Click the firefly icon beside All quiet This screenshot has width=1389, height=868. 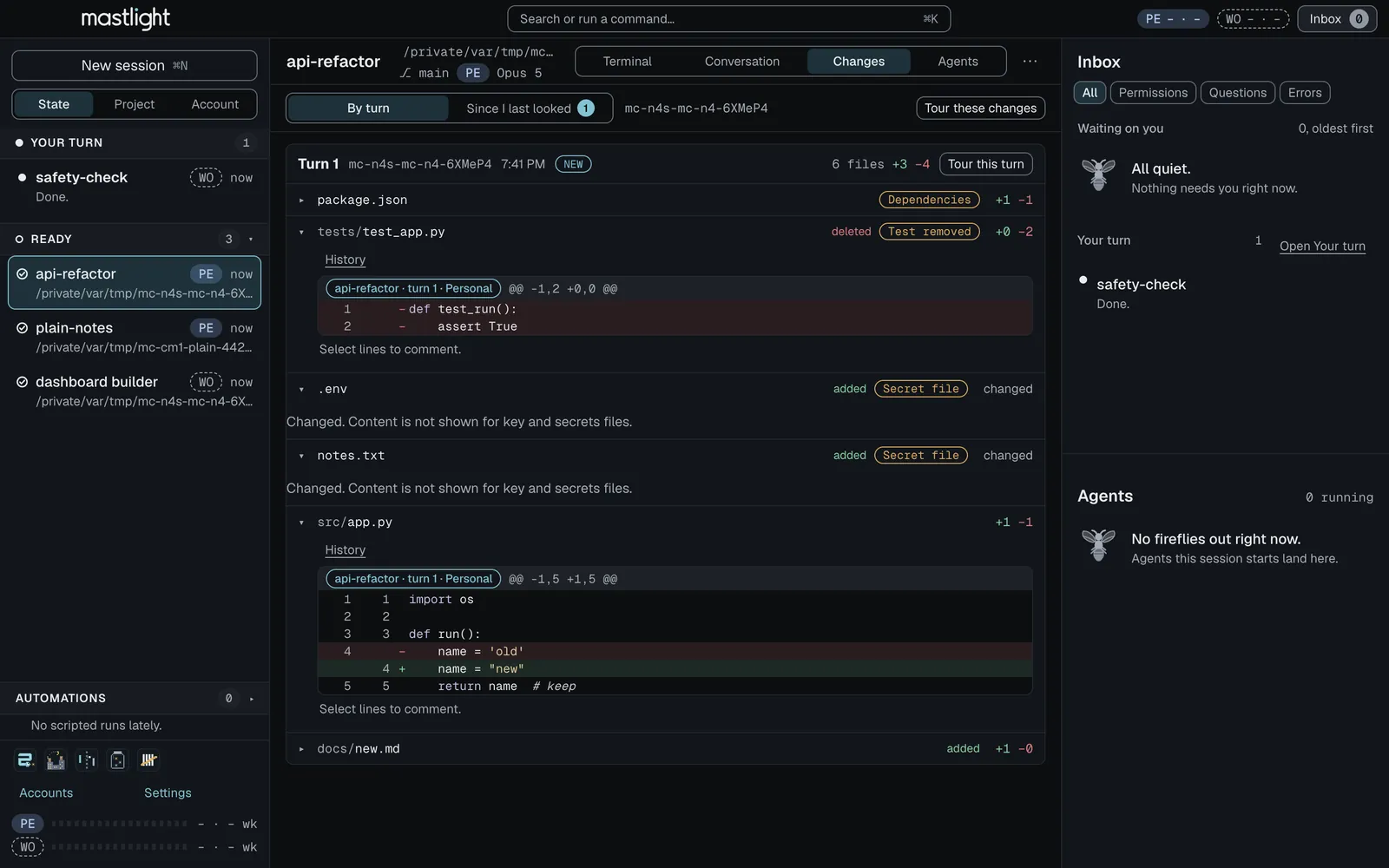tap(1098, 174)
